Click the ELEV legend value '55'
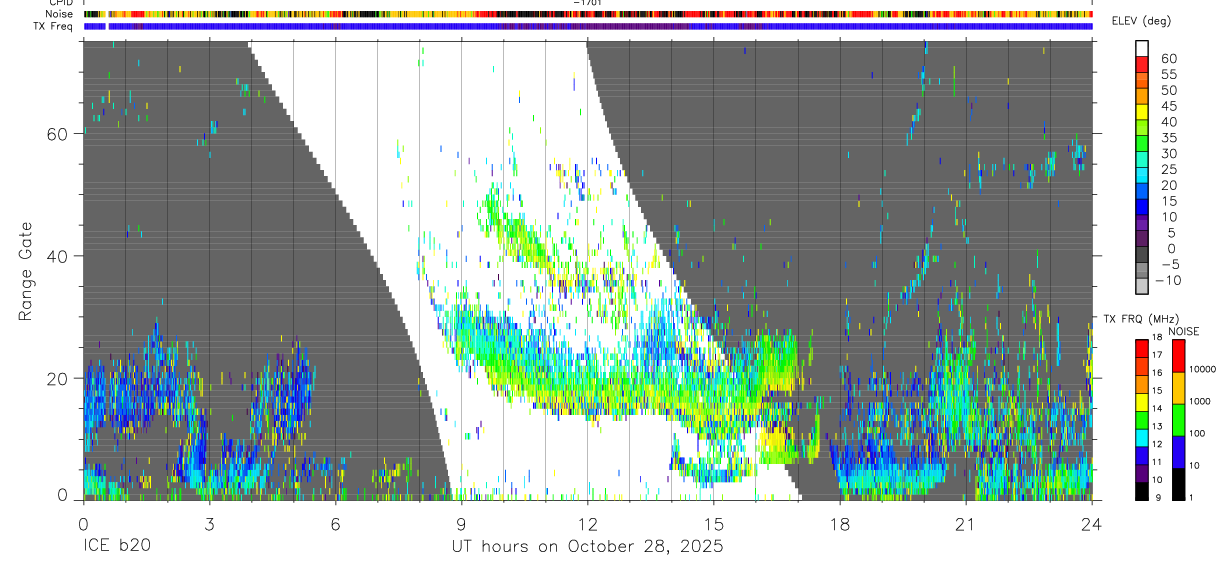Image resolution: width=1228 pixels, height=567 pixels. (x=1168, y=74)
